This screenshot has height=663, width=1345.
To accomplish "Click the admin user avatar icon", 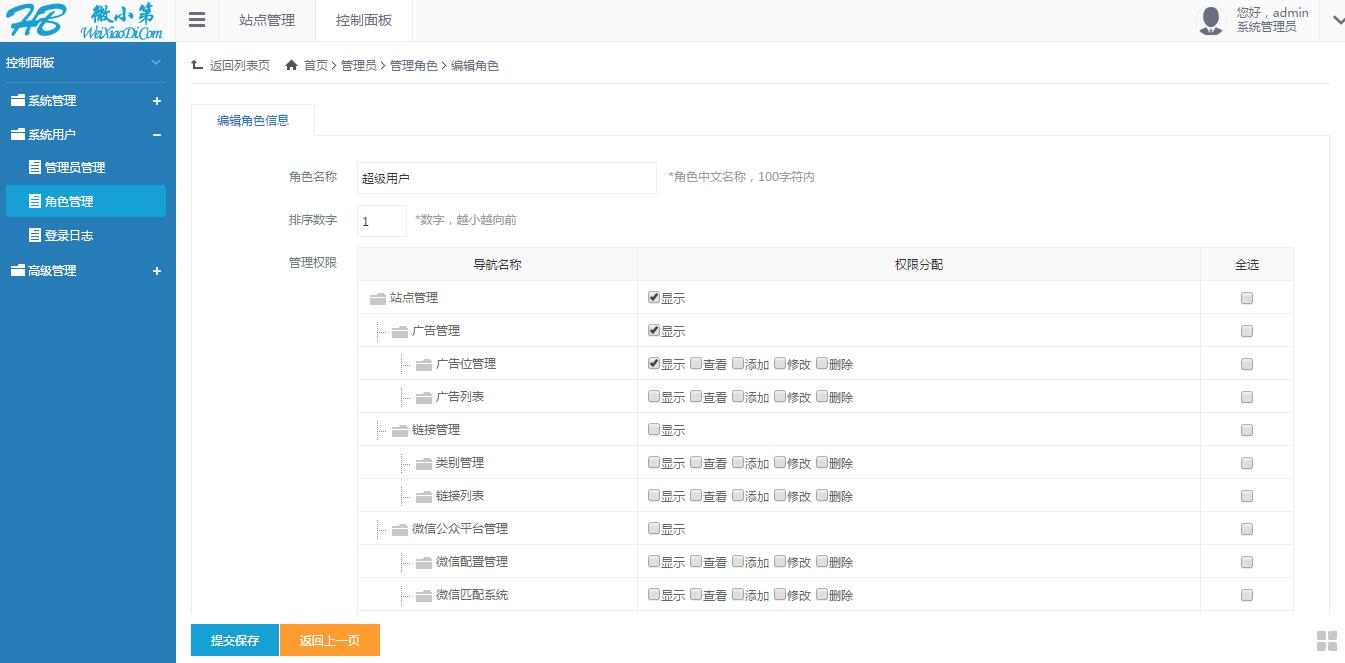I will coord(1211,20).
